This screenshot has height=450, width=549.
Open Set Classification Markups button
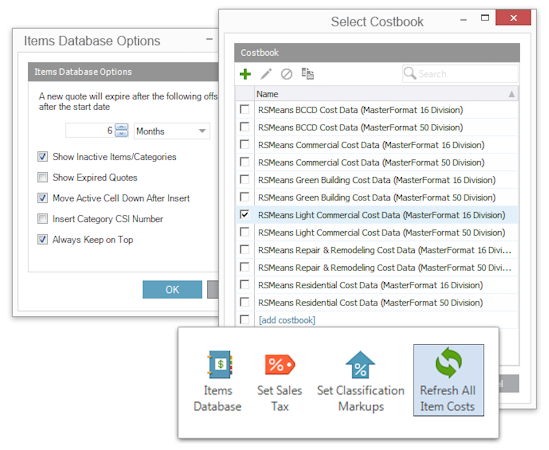point(361,381)
